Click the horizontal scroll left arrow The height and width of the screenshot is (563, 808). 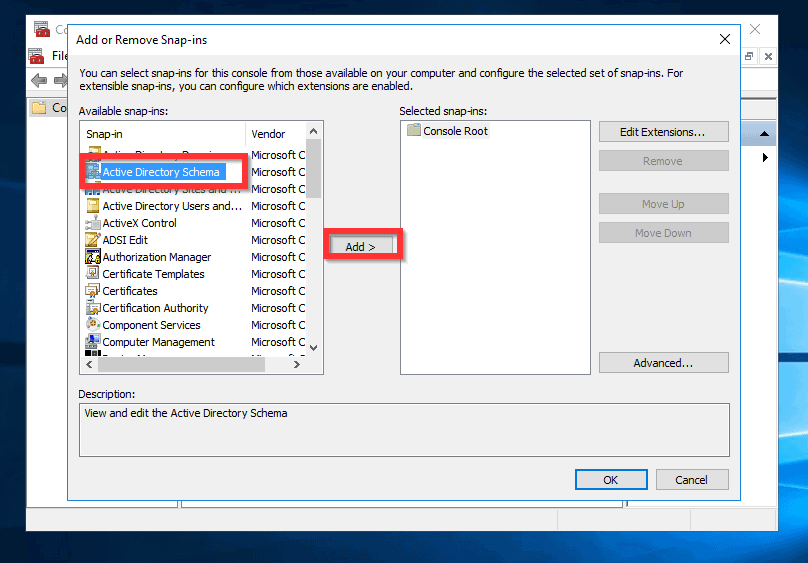pyautogui.click(x=90, y=364)
